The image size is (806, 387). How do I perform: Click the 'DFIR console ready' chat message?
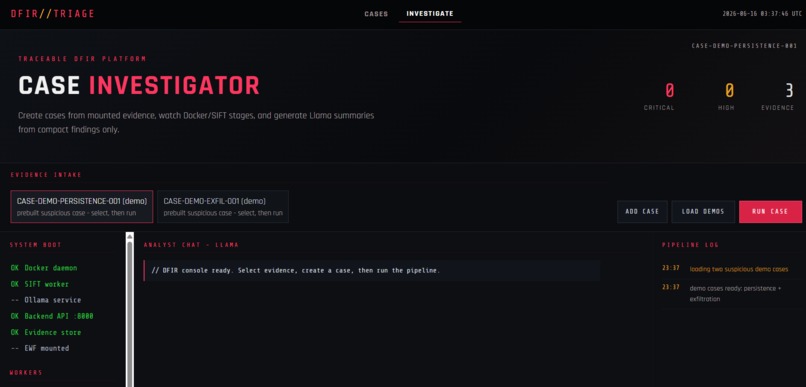372,270
